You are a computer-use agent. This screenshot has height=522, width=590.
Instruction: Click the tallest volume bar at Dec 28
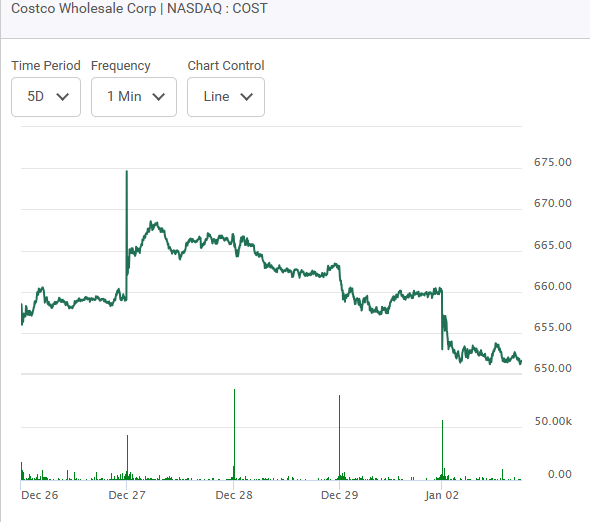pos(234,434)
